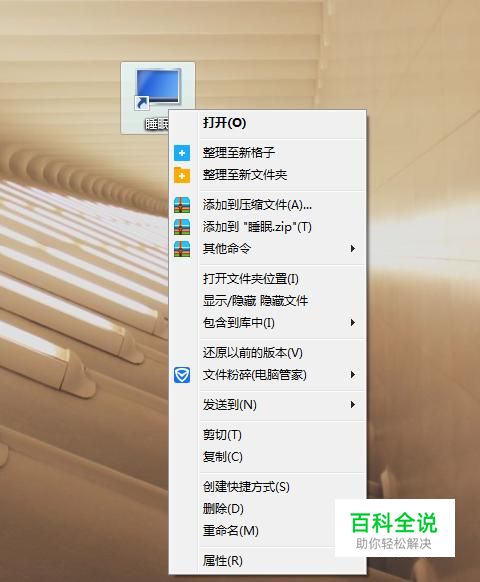480x582 pixels.
Task: Choose 重命名(M) from the context menu
Action: pyautogui.click(x=252, y=531)
